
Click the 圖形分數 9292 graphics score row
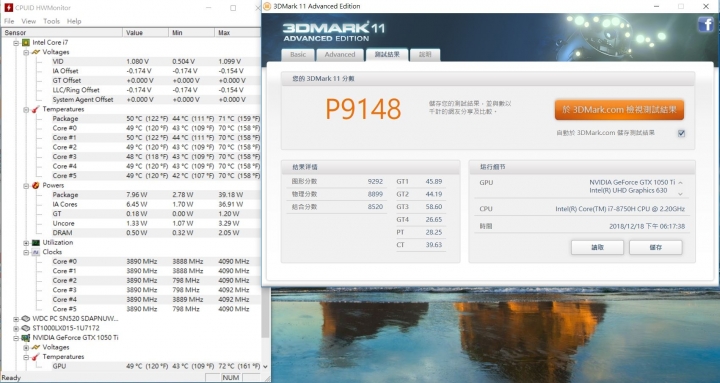[x=337, y=182]
